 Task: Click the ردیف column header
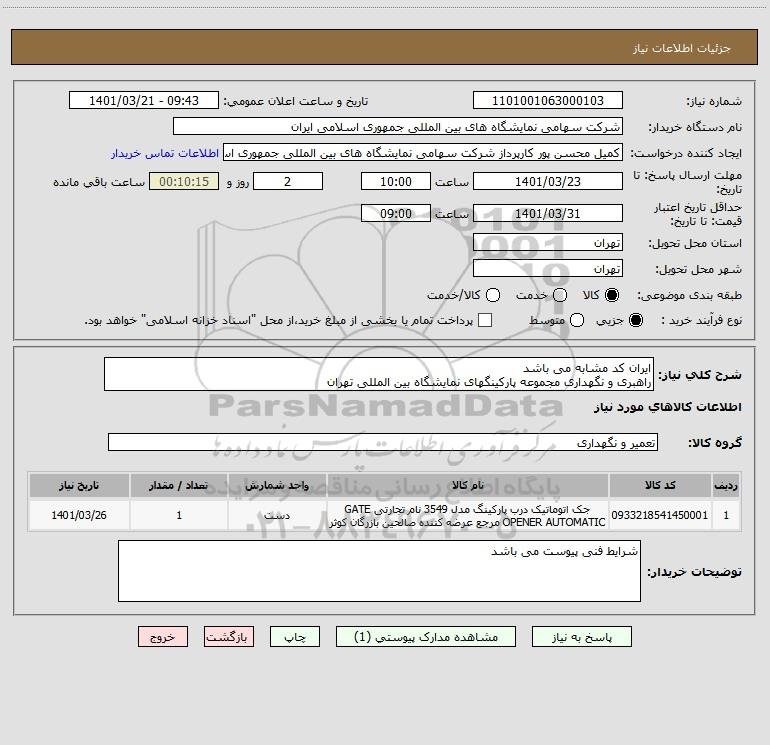pos(726,486)
